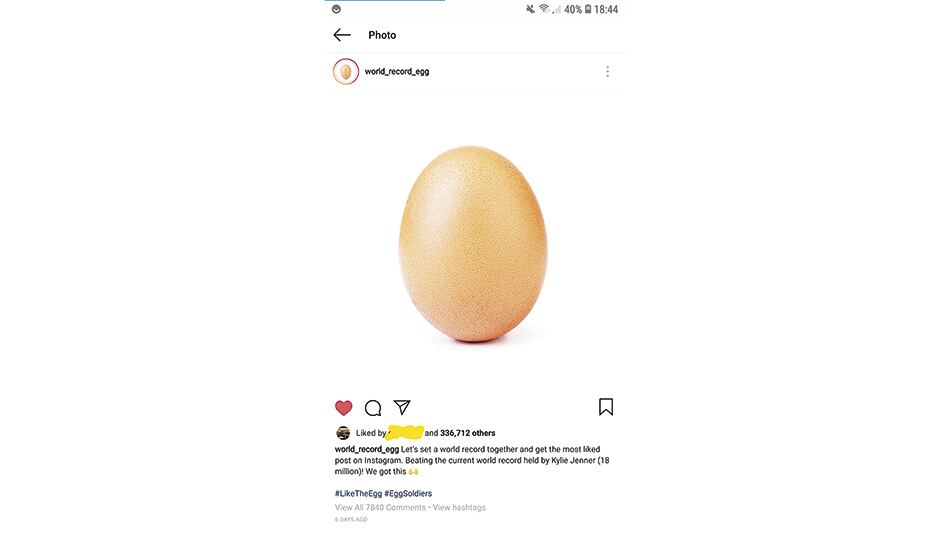The image size is (950, 534).
Task: Tap the small liker avatar beside Liked by
Action: [x=343, y=433]
